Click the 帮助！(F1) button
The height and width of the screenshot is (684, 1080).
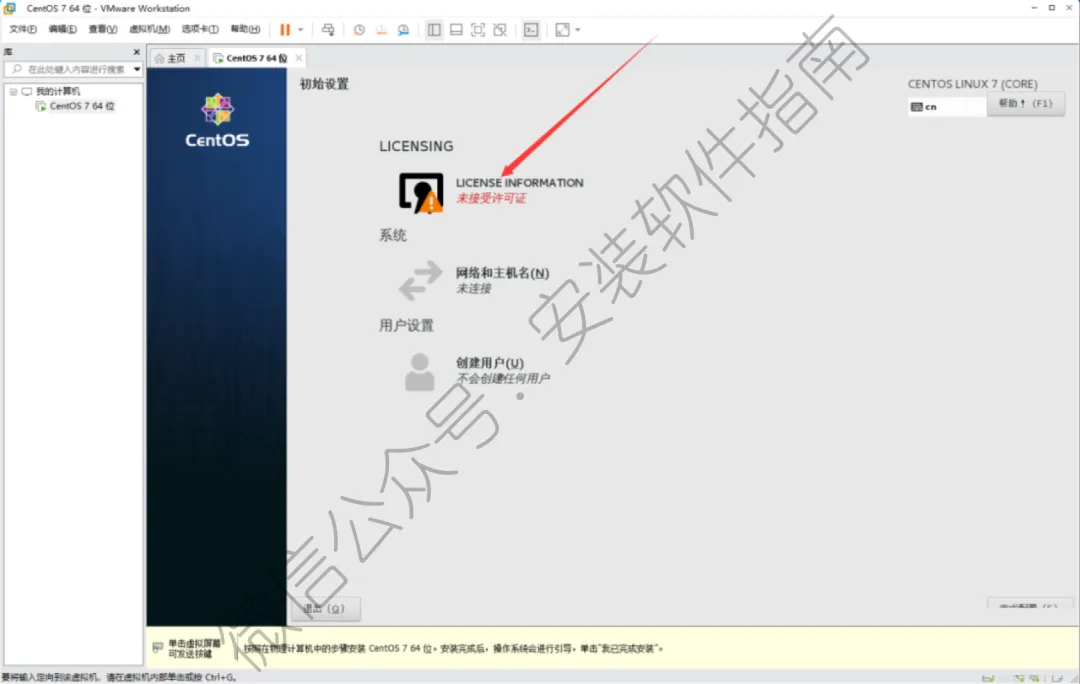(x=1026, y=103)
